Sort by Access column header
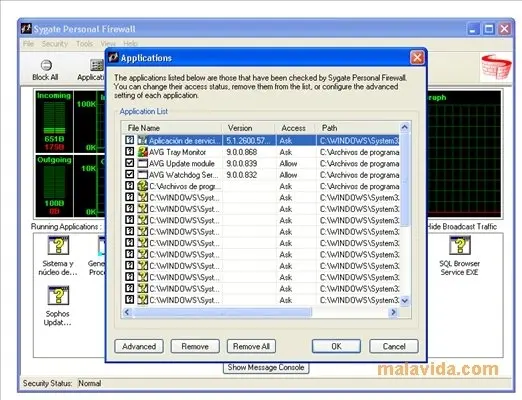The width and height of the screenshot is (522, 400). (x=296, y=128)
